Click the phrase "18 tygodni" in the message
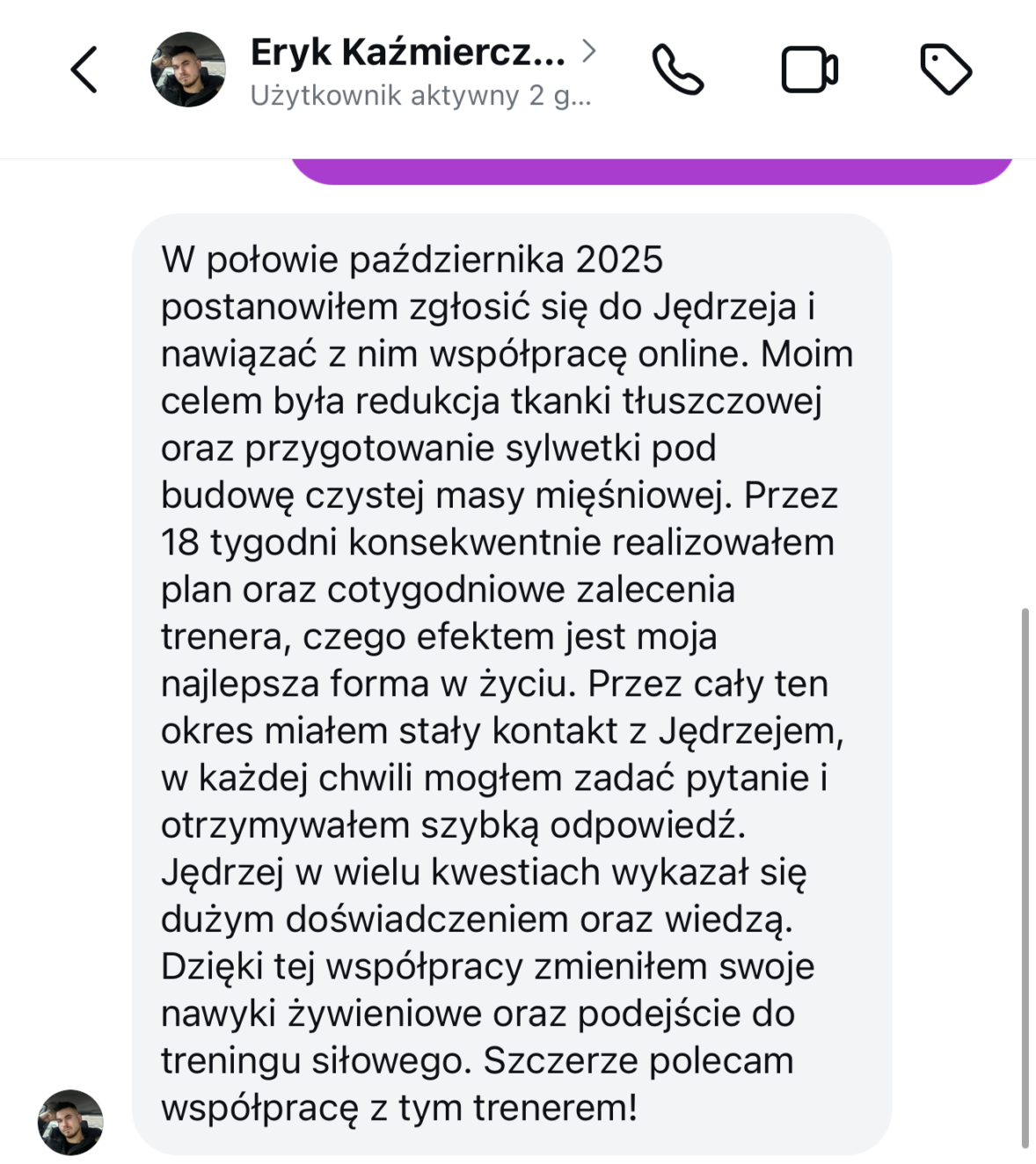The image size is (1036, 1164). 251,543
